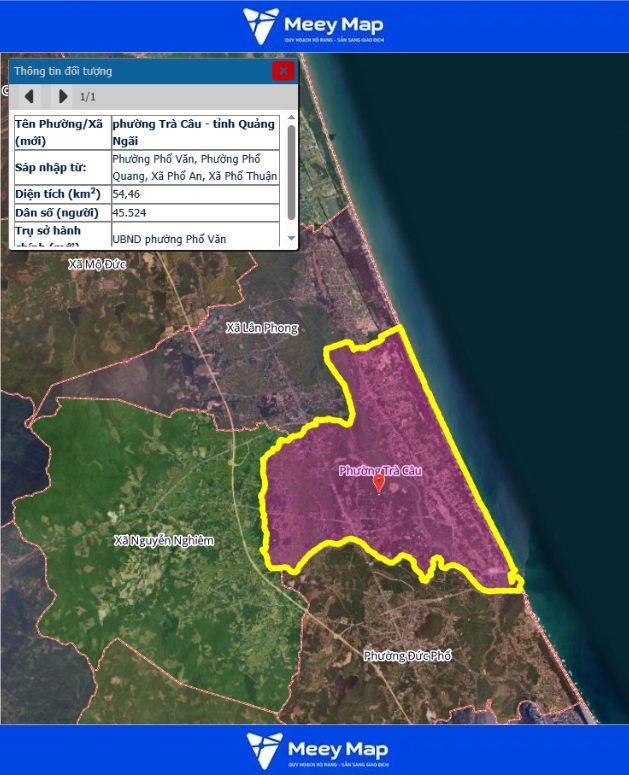Click the next record arrow in info panel
The width and height of the screenshot is (629, 775).
63,96
